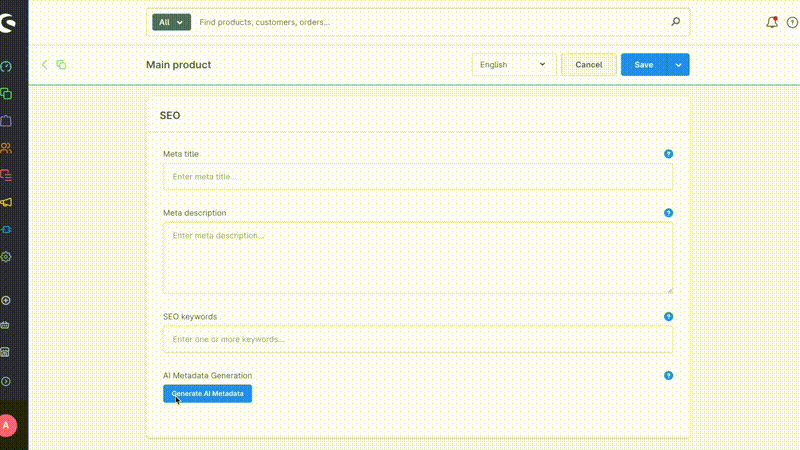Open Settings gear in sidebar
This screenshot has width=800, height=450.
click(6, 256)
